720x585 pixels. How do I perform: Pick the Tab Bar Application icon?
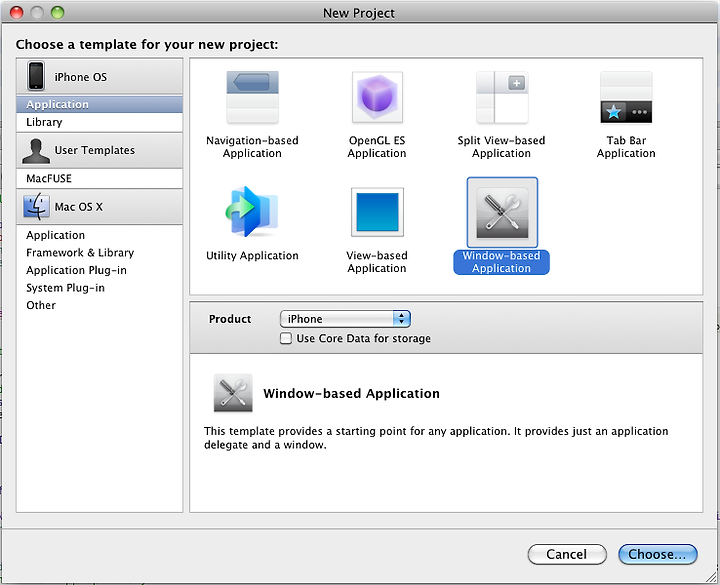[626, 97]
